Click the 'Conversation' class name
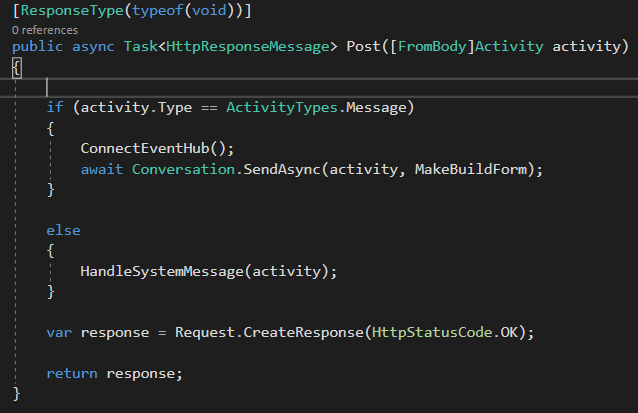 tap(184, 169)
